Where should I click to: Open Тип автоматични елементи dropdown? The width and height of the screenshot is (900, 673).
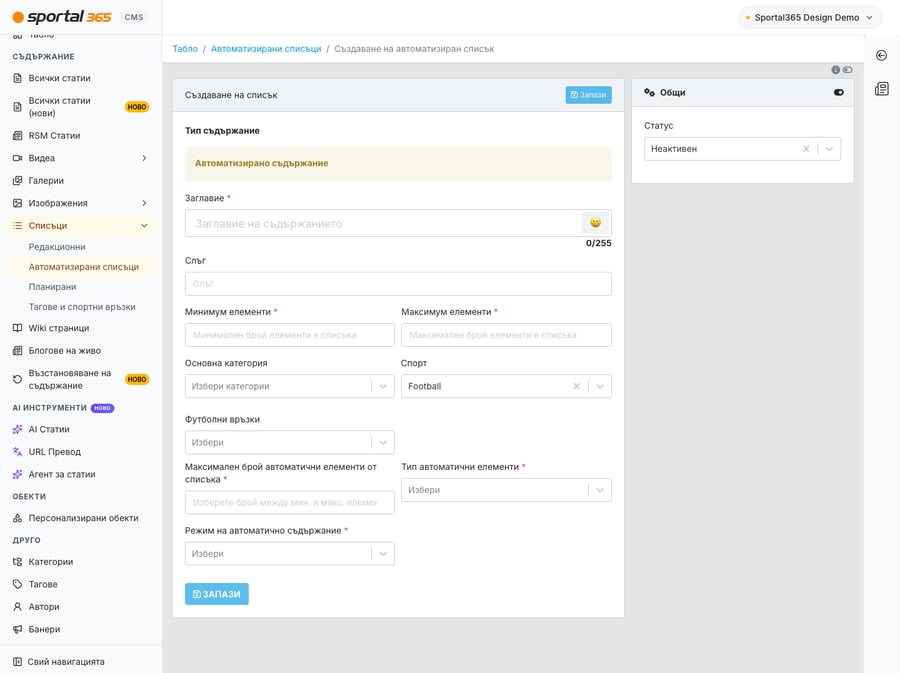pyautogui.click(x=506, y=490)
